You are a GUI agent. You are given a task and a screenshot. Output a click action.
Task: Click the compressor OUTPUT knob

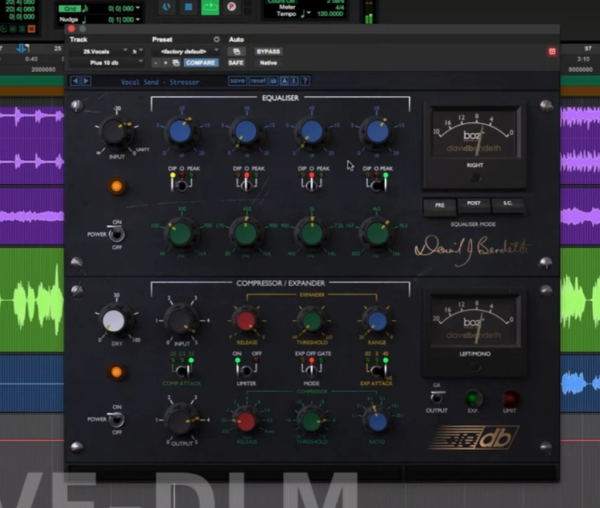(x=181, y=420)
